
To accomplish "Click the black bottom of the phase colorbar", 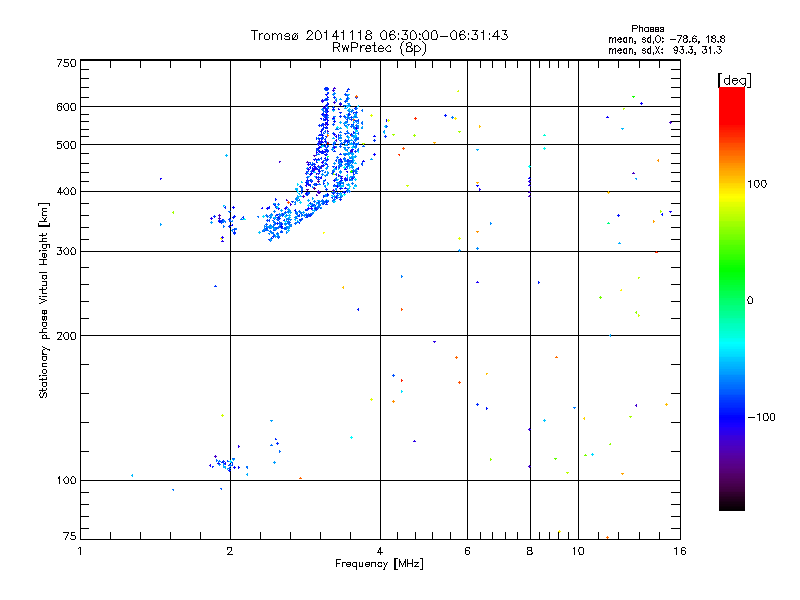I will 732,503.
